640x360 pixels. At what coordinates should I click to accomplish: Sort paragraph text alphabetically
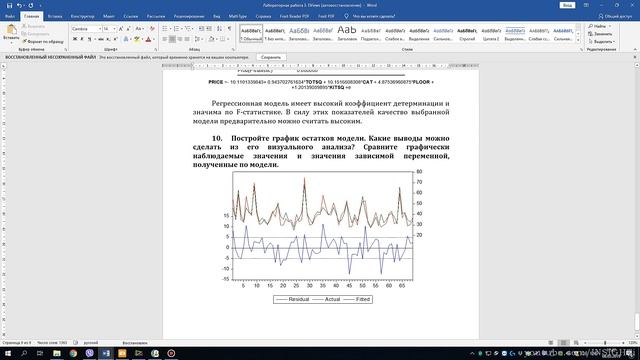pos(220,29)
